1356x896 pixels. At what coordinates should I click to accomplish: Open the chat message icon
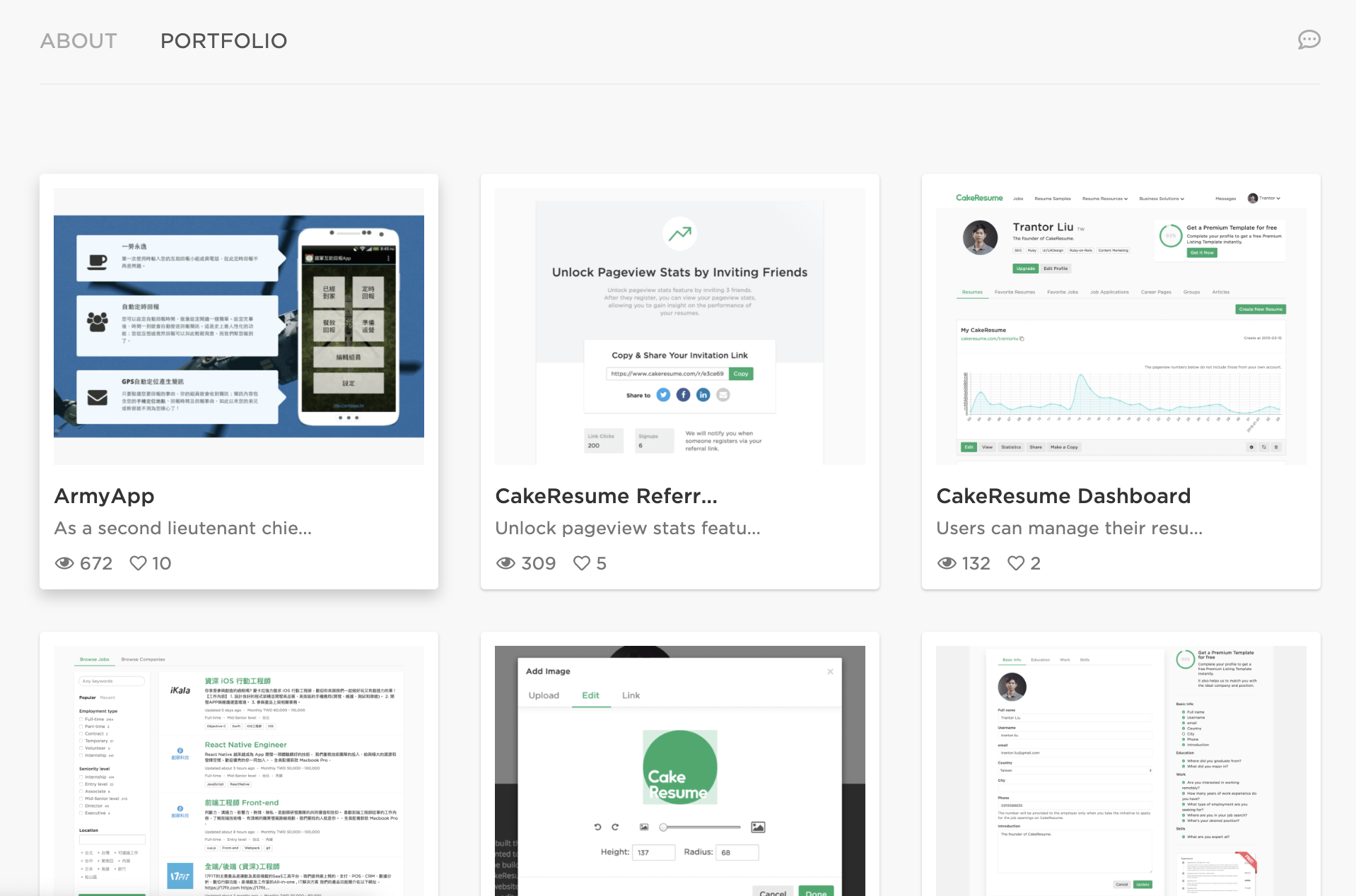coord(1309,40)
